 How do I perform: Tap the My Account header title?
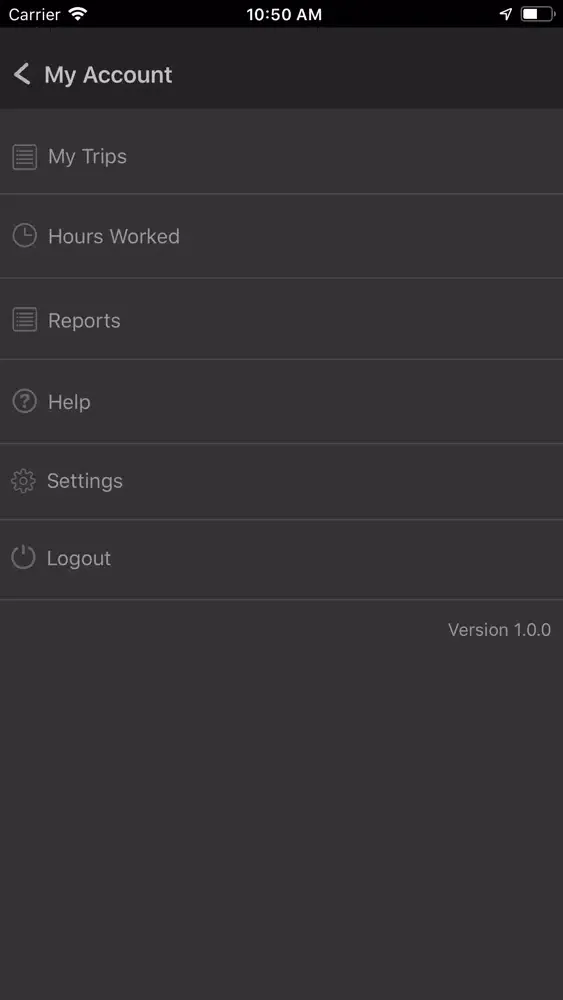(x=108, y=75)
